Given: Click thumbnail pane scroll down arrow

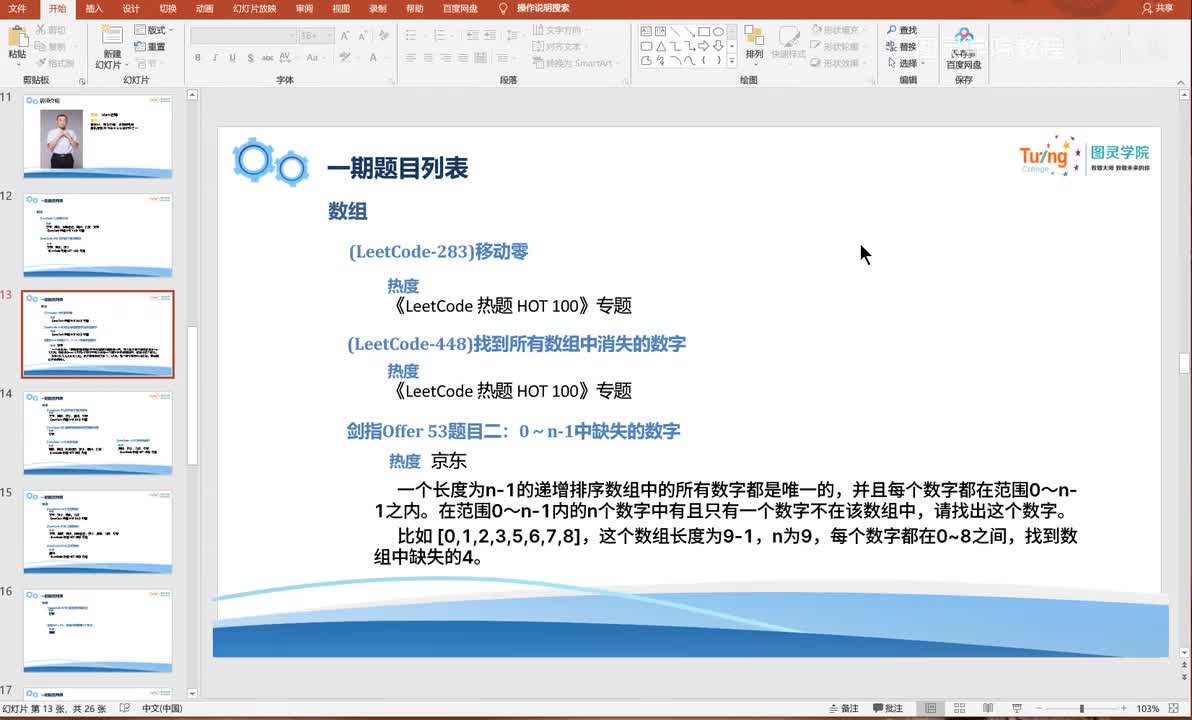Looking at the screenshot, I should (192, 693).
